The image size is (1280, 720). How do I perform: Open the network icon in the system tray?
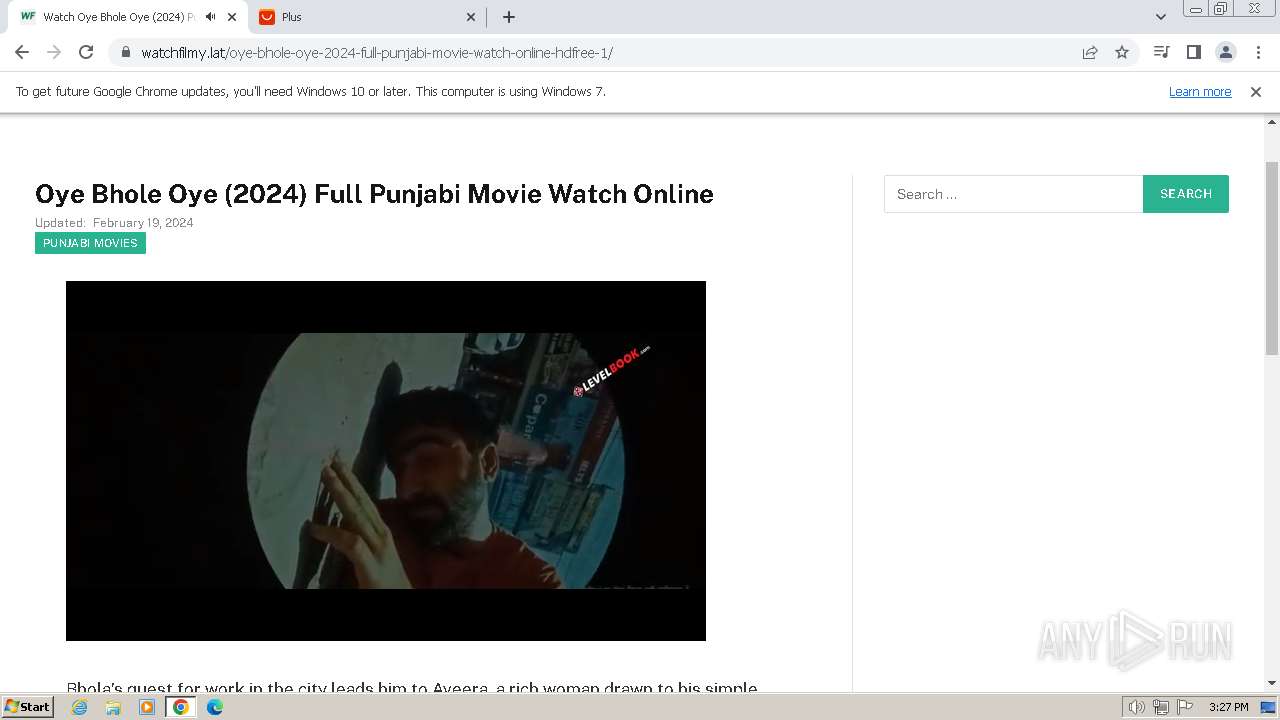[1161, 707]
